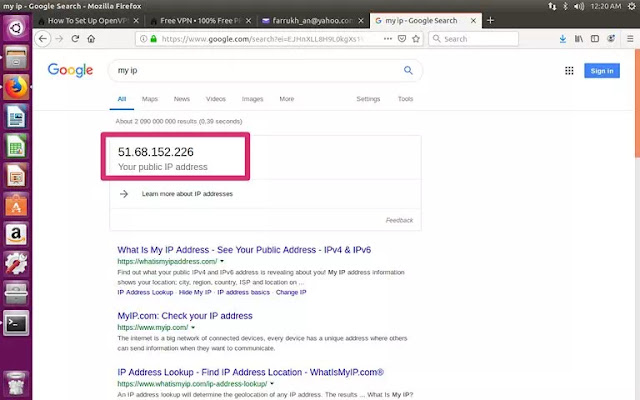Click the Google search magnifier button
This screenshot has height=400, width=640.
click(x=408, y=70)
